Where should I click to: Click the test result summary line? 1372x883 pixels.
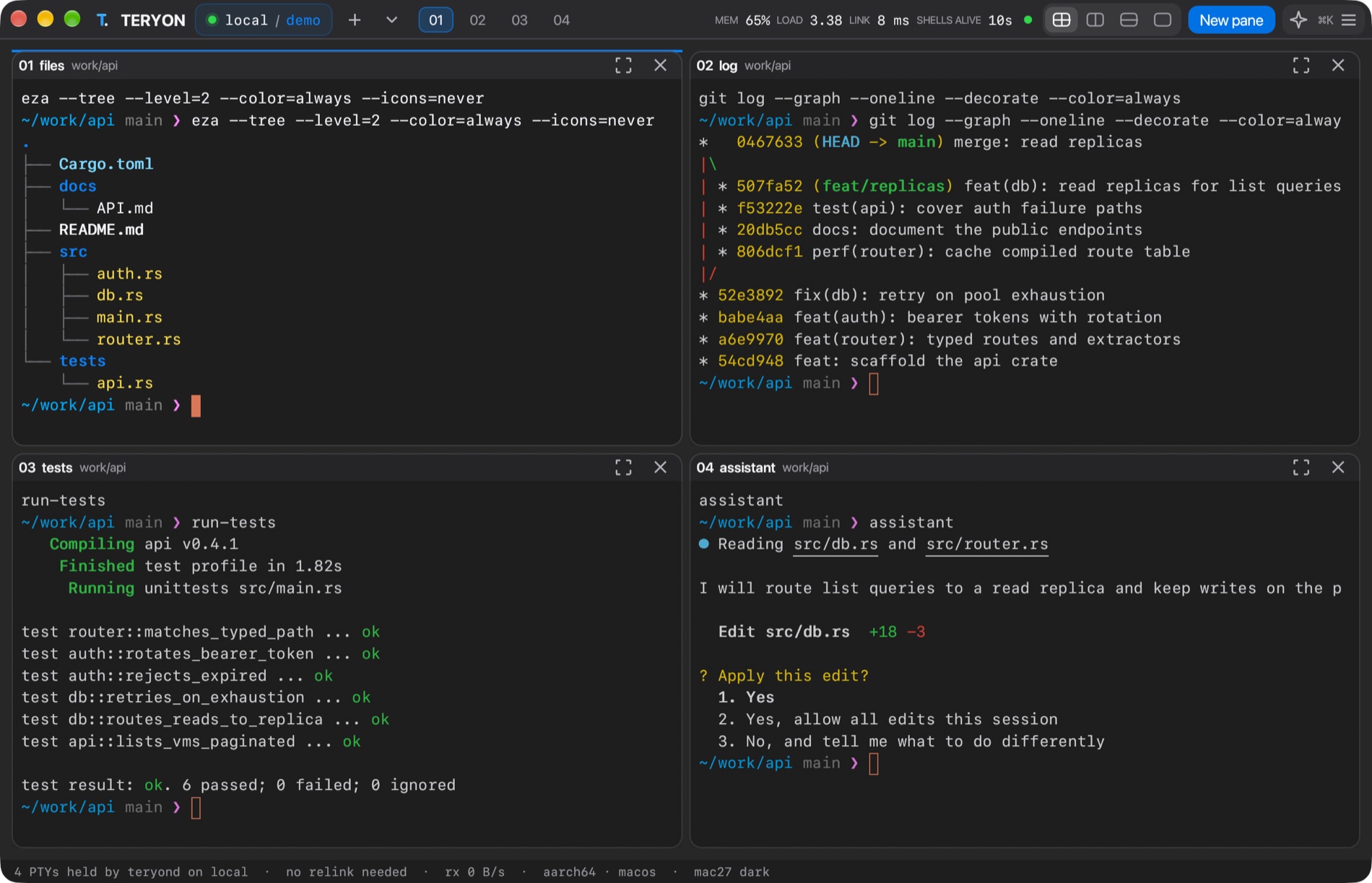238,786
